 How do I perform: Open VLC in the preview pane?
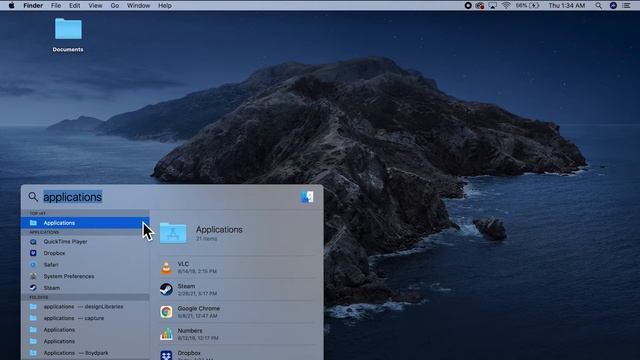click(237, 267)
